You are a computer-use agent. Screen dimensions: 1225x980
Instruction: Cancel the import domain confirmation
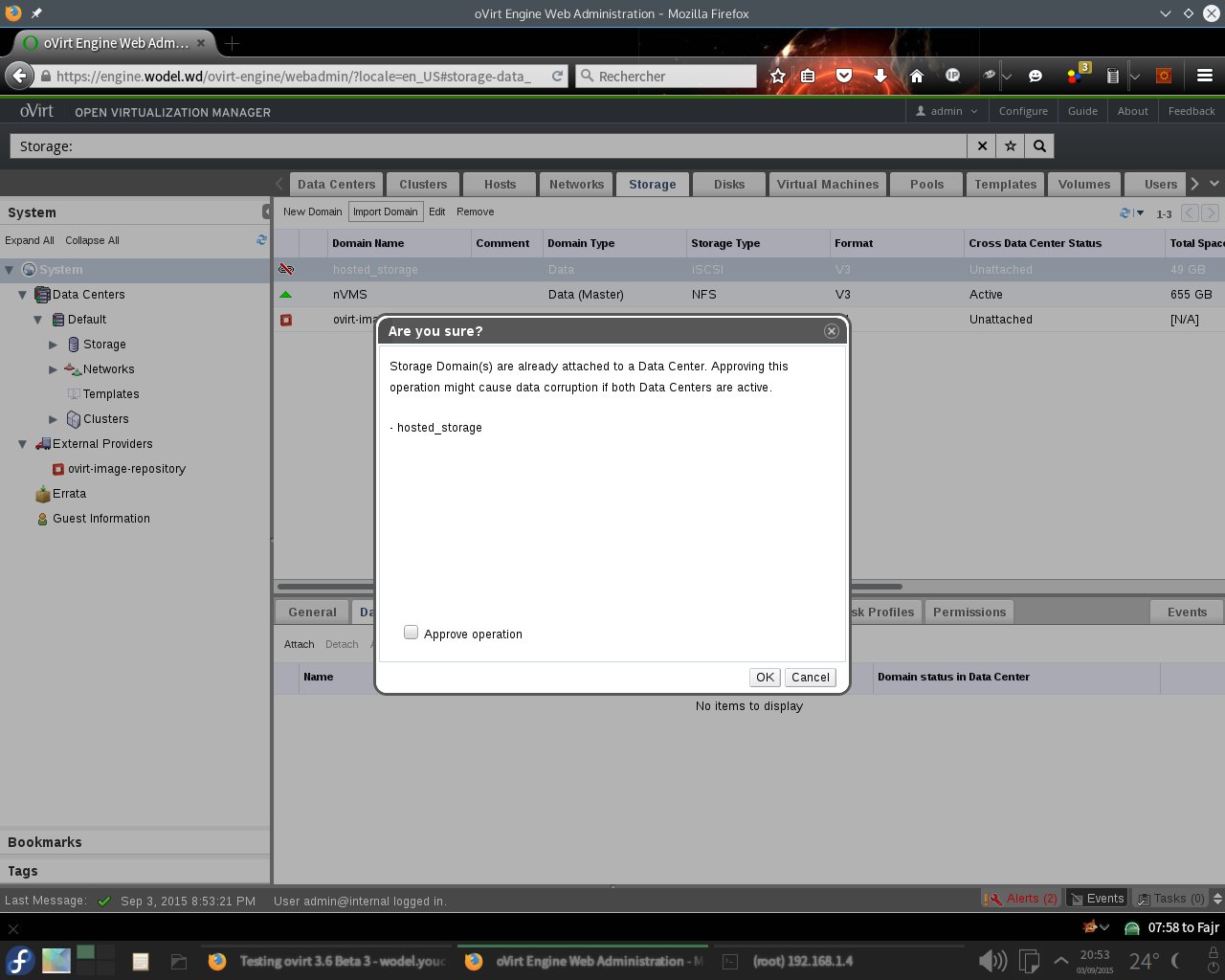point(810,678)
